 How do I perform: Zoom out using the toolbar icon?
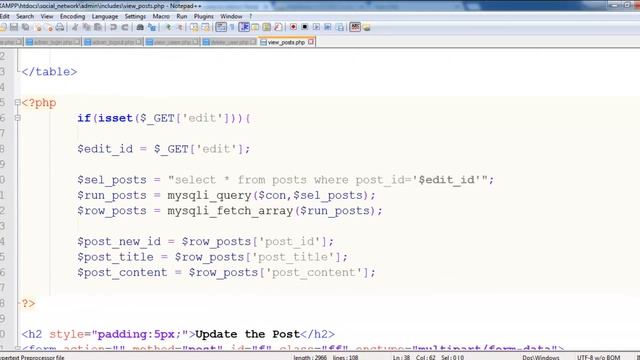pyautogui.click(x=180, y=27)
